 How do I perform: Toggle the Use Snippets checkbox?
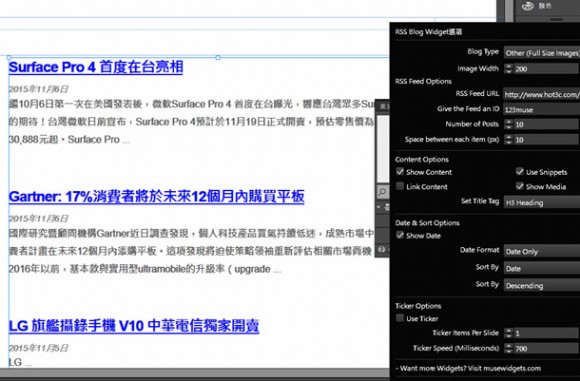520,171
